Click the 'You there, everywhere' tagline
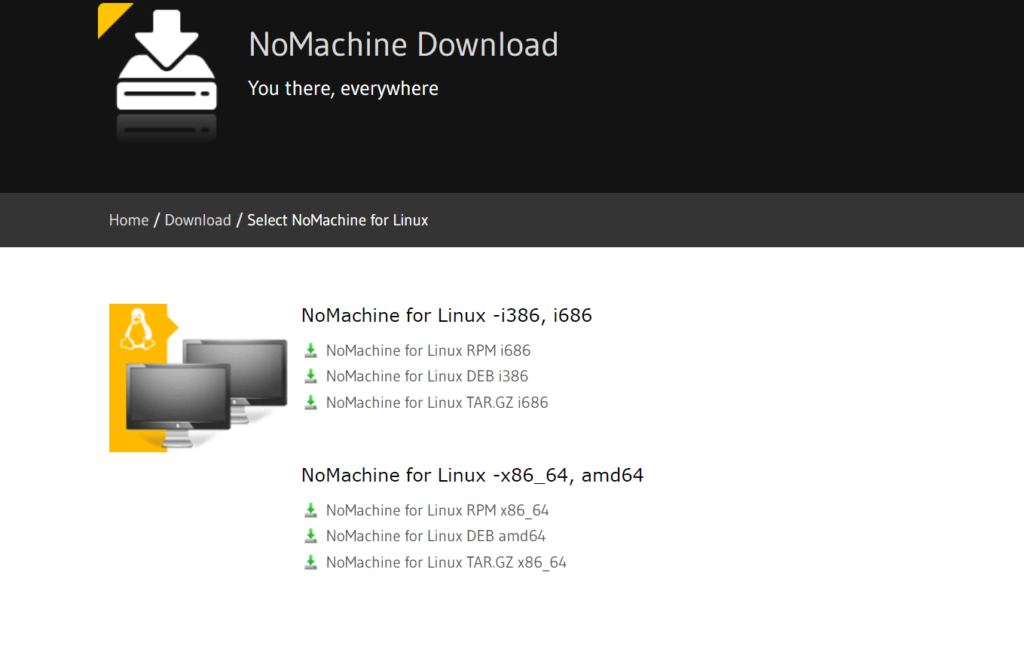Image resolution: width=1024 pixels, height=652 pixels. coord(344,88)
